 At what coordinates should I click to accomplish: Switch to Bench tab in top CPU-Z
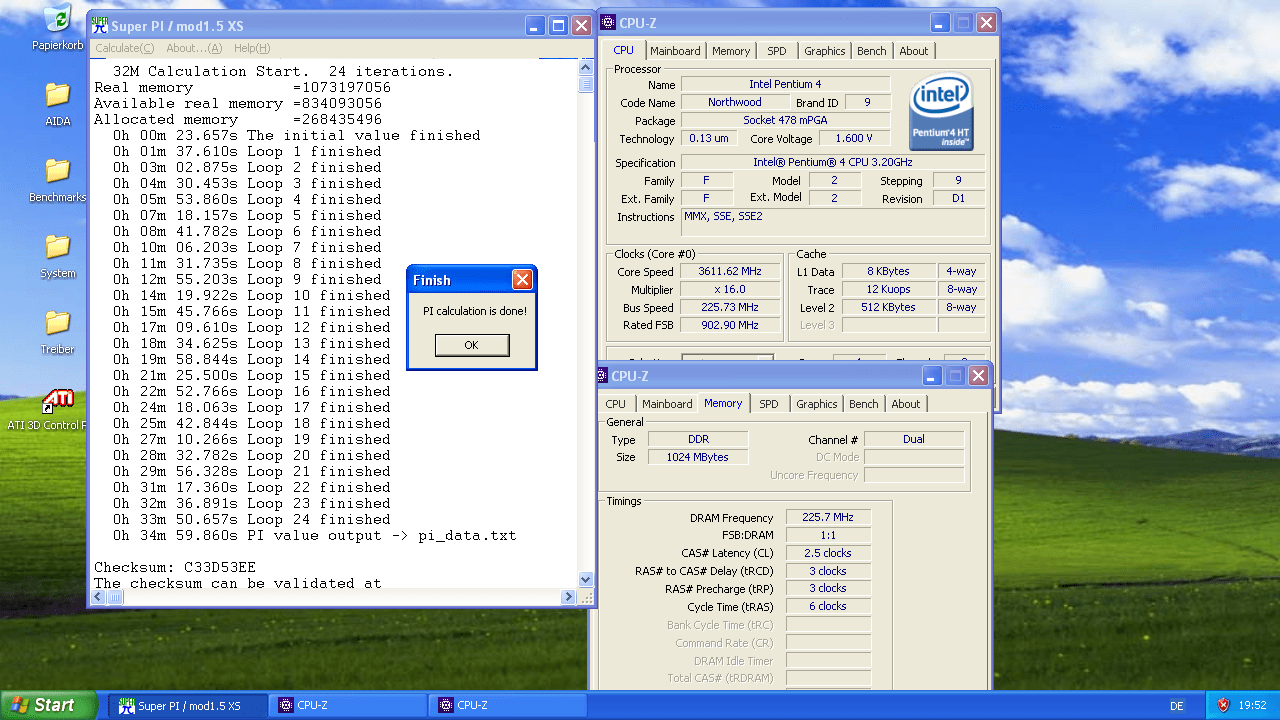click(872, 51)
